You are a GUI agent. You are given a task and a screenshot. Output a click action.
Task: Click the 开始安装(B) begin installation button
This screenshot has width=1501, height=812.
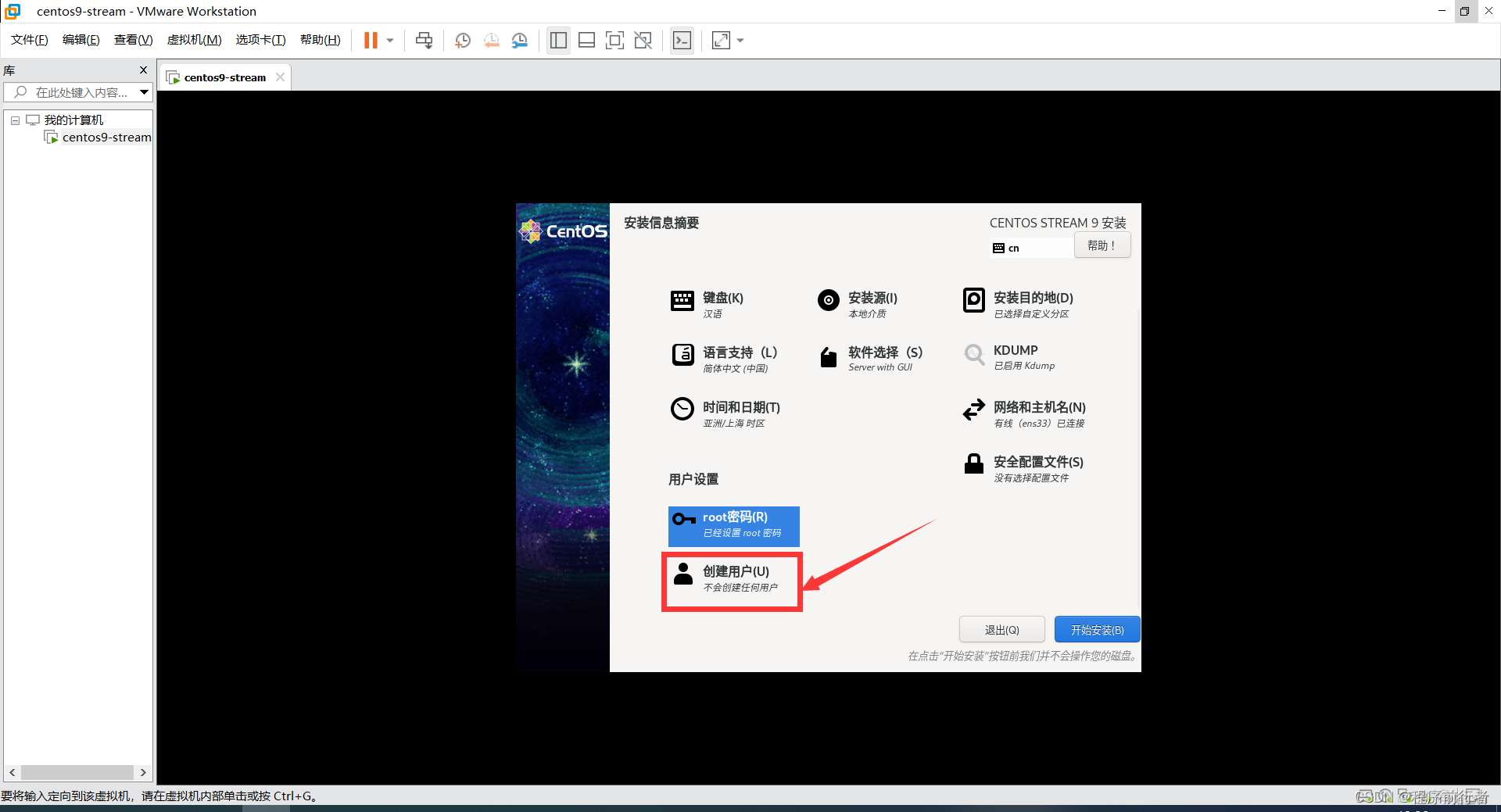pos(1097,629)
